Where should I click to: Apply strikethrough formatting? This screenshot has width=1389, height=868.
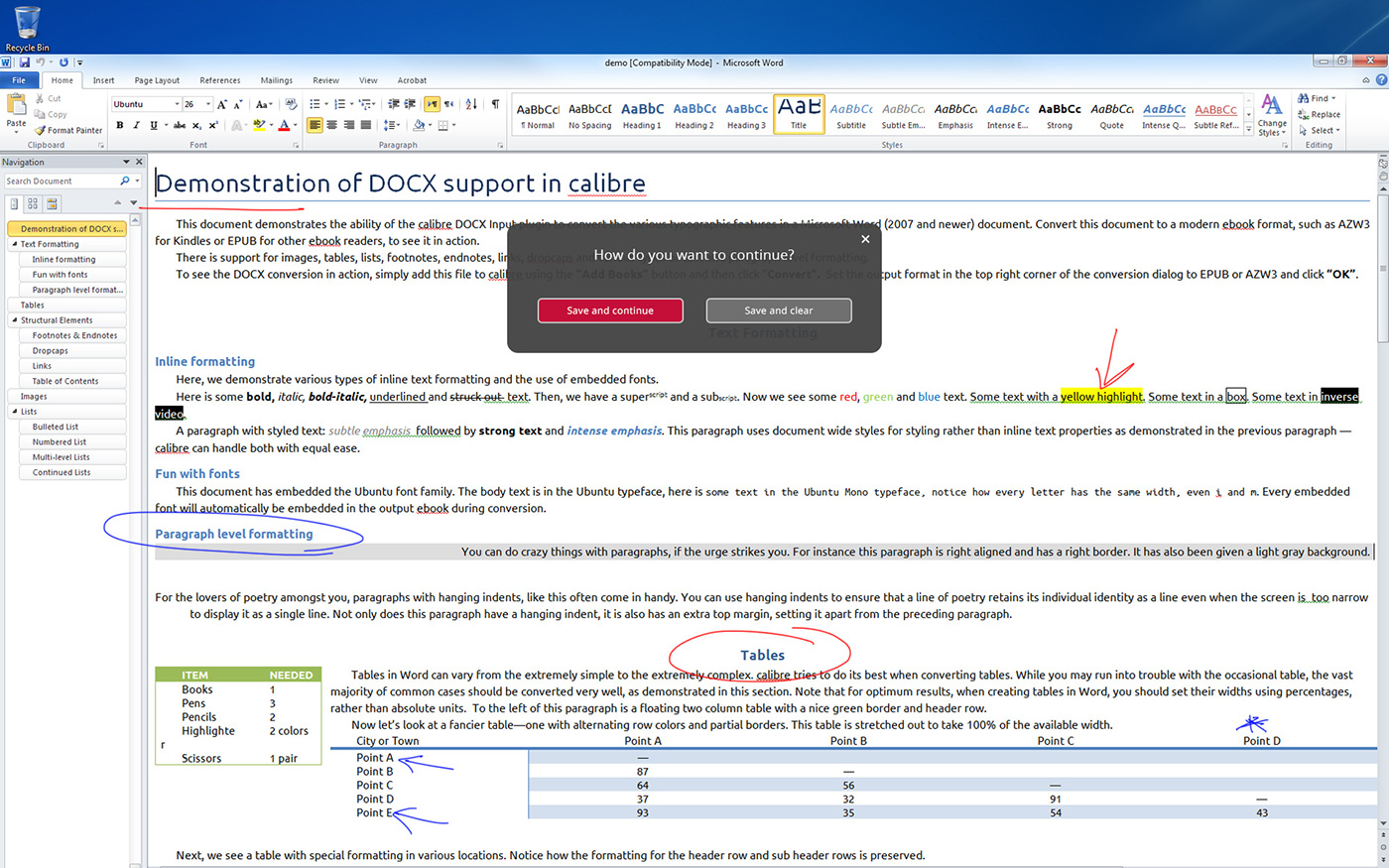pos(180,125)
